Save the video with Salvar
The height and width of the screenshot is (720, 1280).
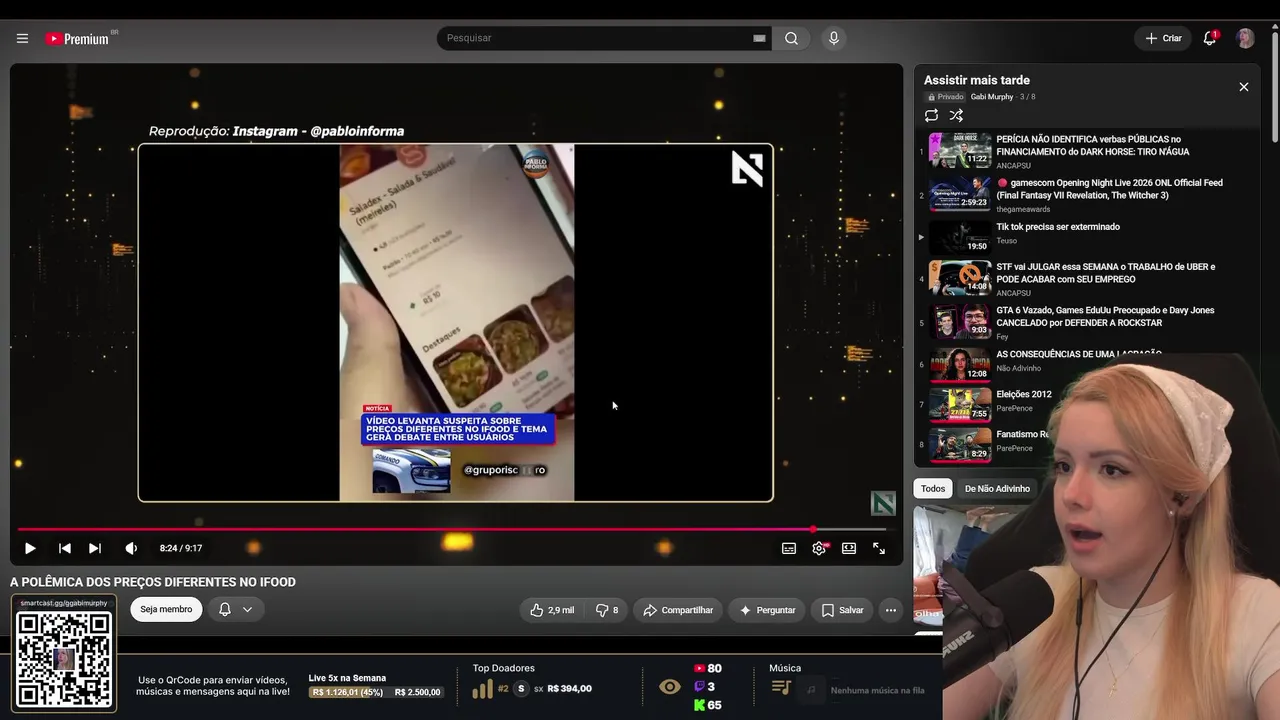(x=842, y=610)
